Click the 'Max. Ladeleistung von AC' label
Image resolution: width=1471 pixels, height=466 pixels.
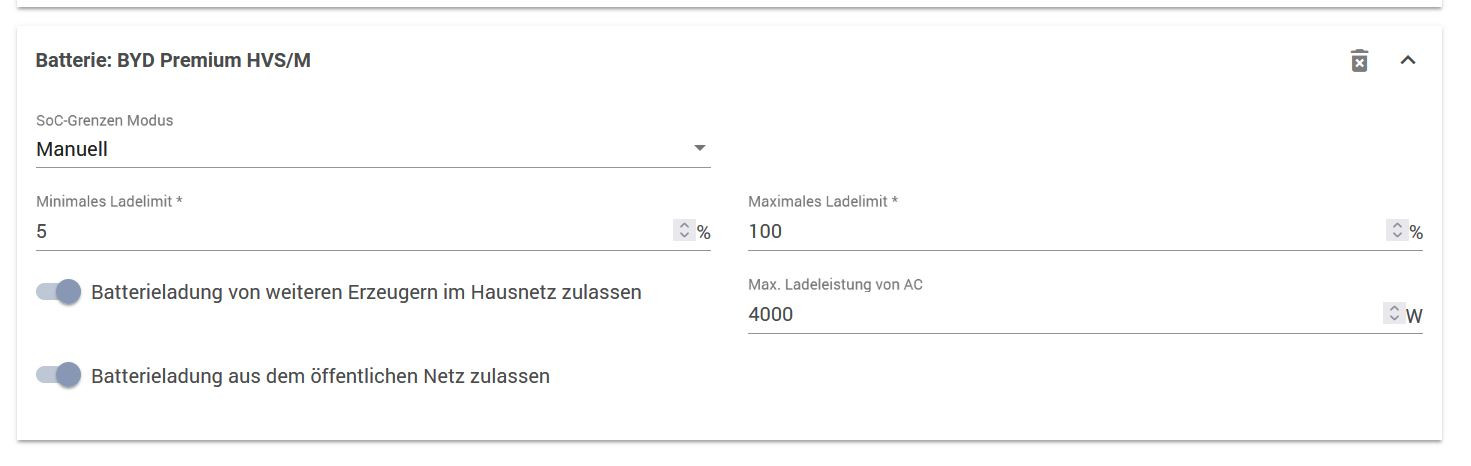tap(835, 285)
